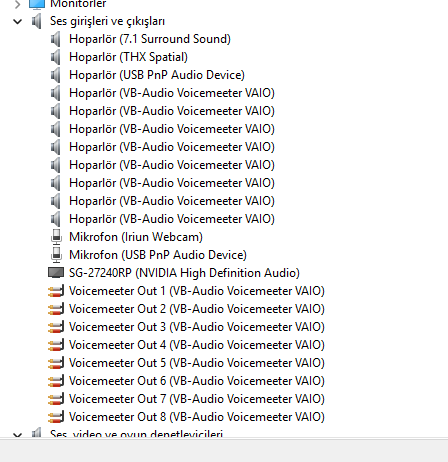Click speaker icon of Hoparlör (USB PnP Audio Device)

(x=56, y=75)
